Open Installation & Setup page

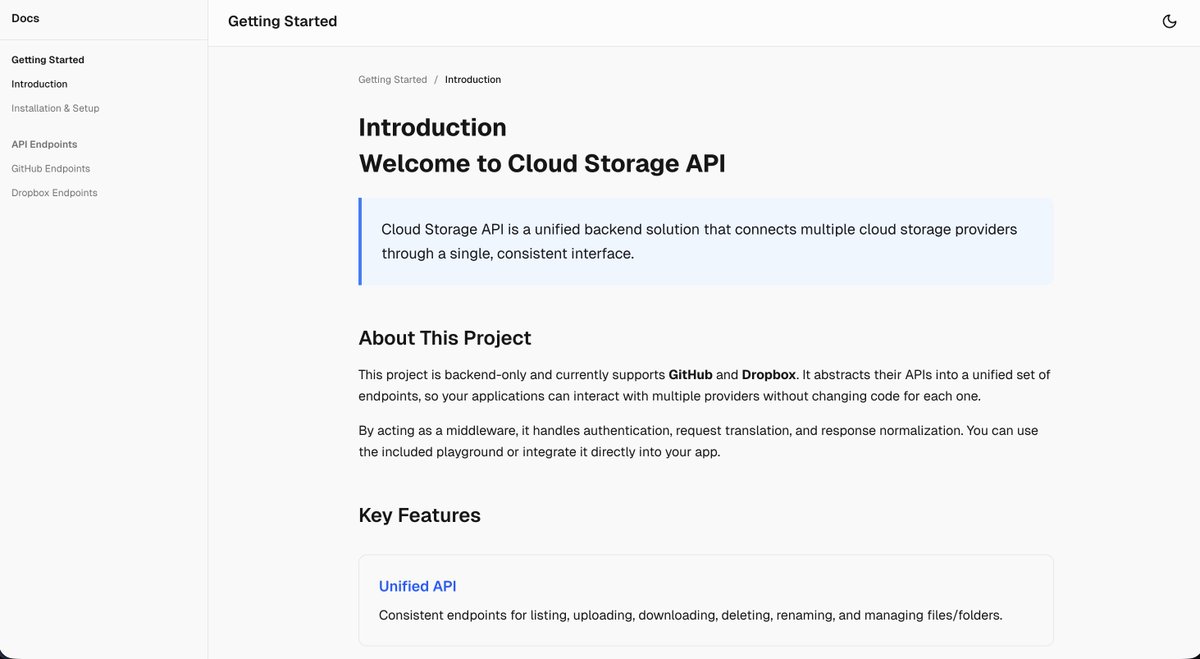(x=55, y=108)
